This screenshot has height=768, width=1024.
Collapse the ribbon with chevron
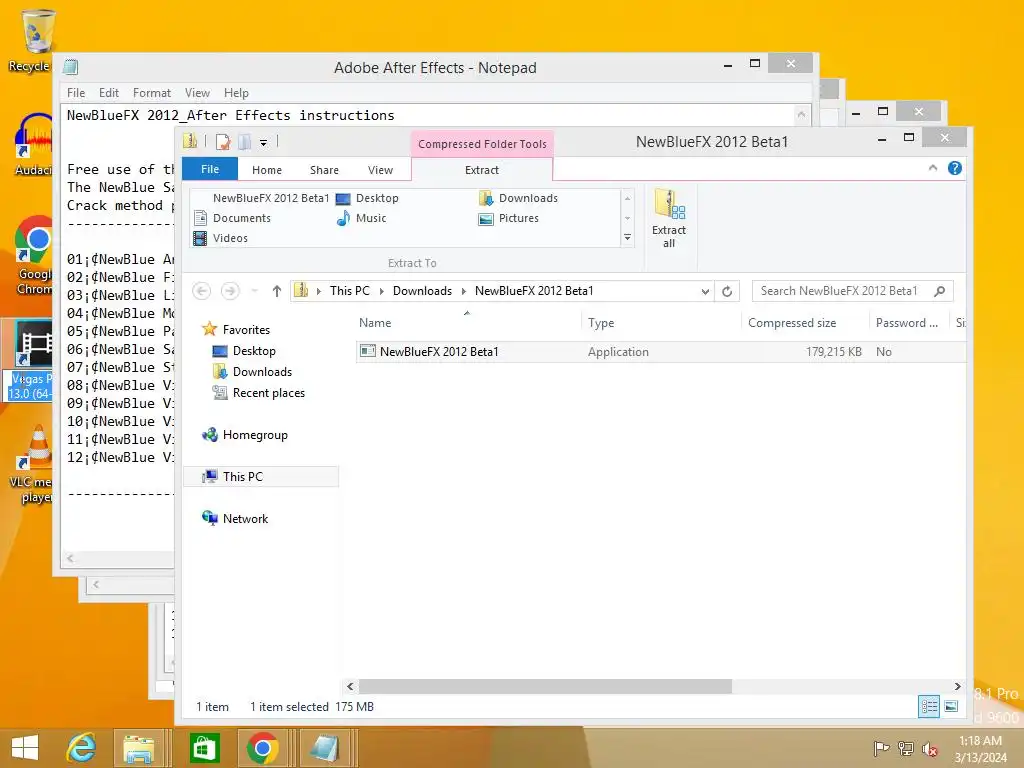(x=933, y=168)
